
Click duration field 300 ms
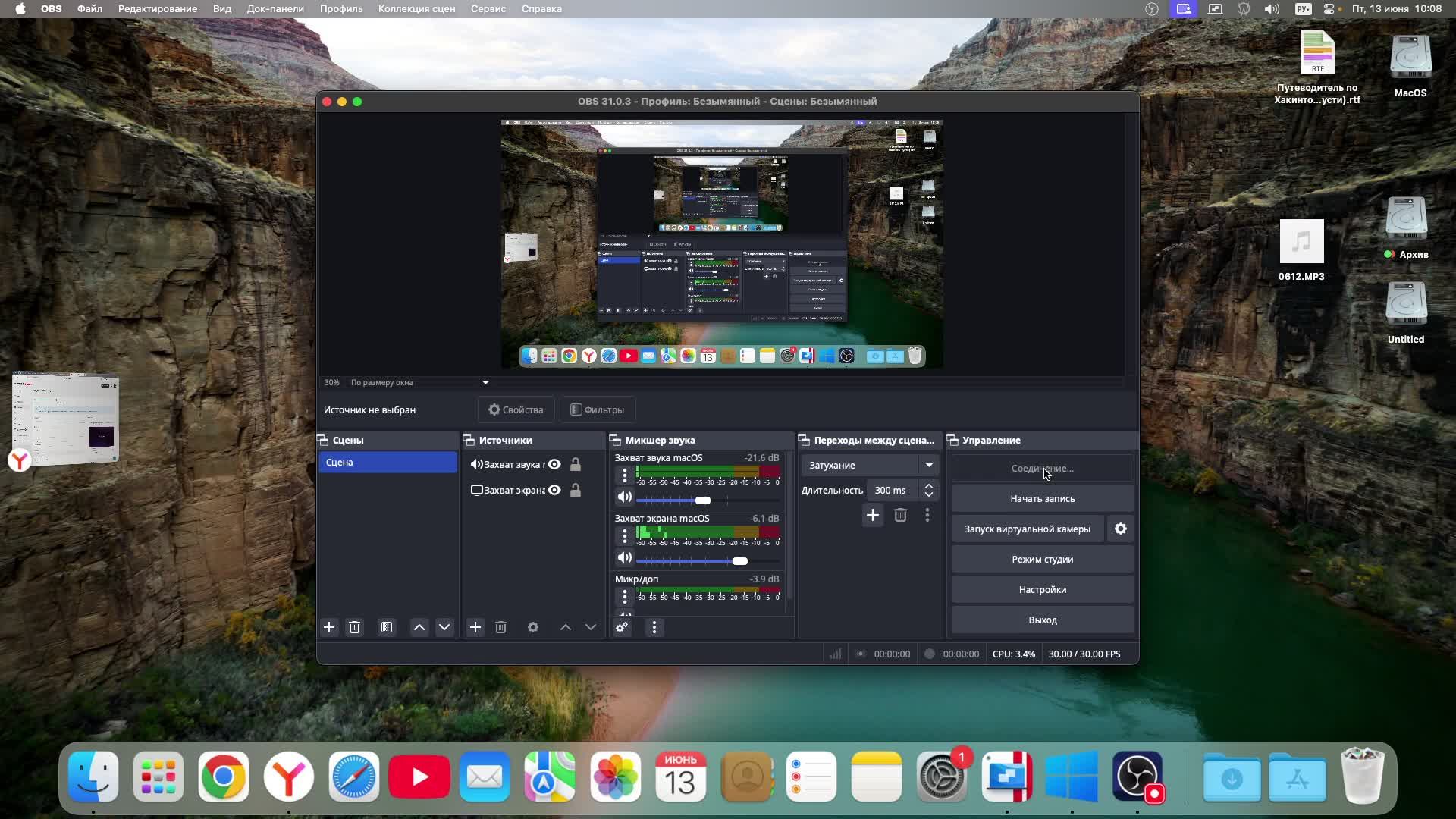coord(893,490)
